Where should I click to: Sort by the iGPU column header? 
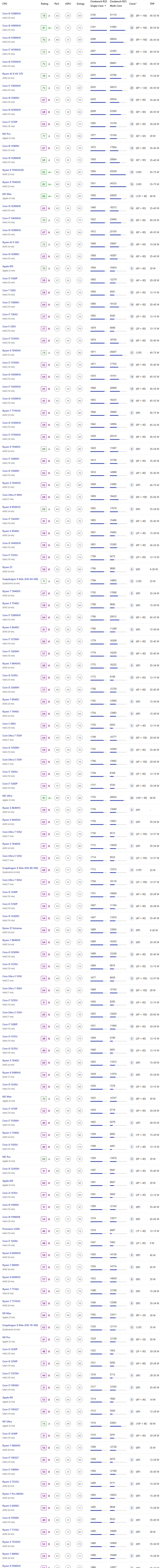(x=68, y=4)
